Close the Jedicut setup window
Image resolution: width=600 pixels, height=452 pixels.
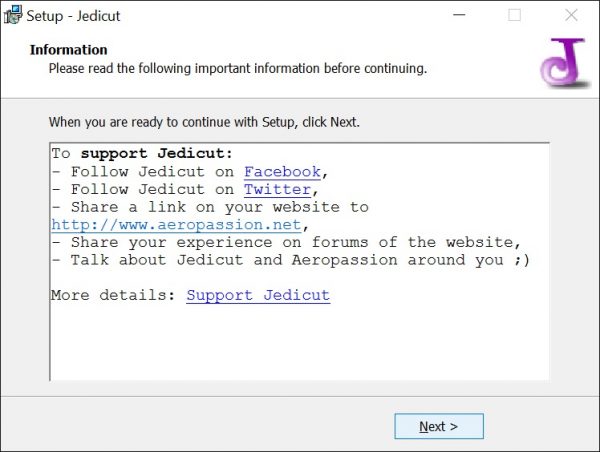(x=571, y=15)
